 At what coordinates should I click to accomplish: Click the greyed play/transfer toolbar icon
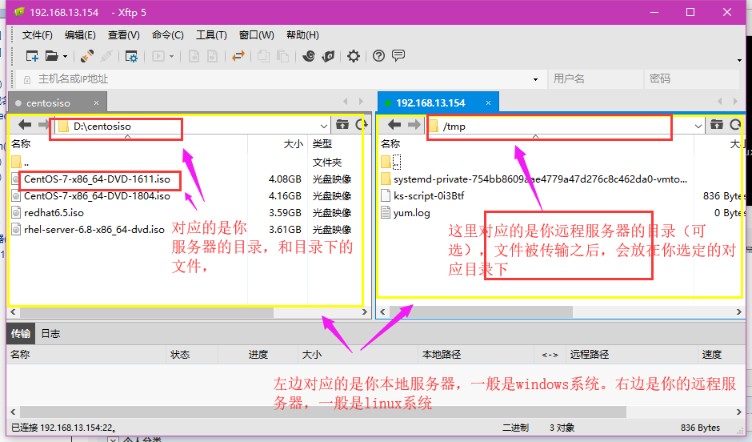[x=158, y=56]
